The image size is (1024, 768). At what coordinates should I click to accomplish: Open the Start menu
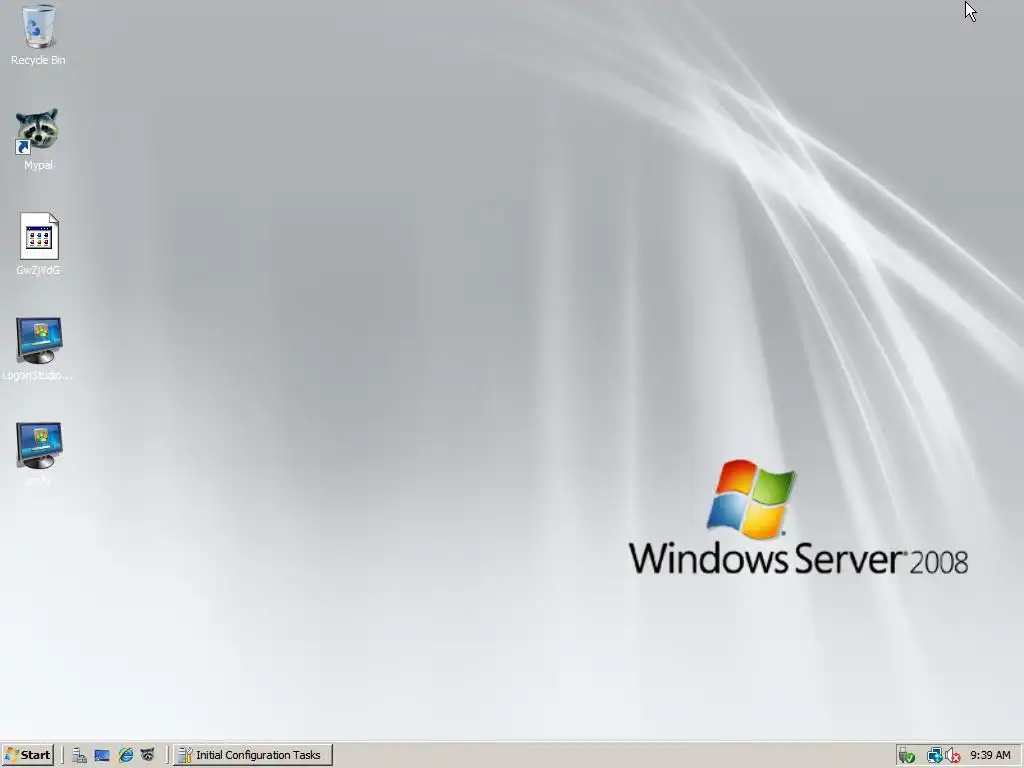coord(27,755)
